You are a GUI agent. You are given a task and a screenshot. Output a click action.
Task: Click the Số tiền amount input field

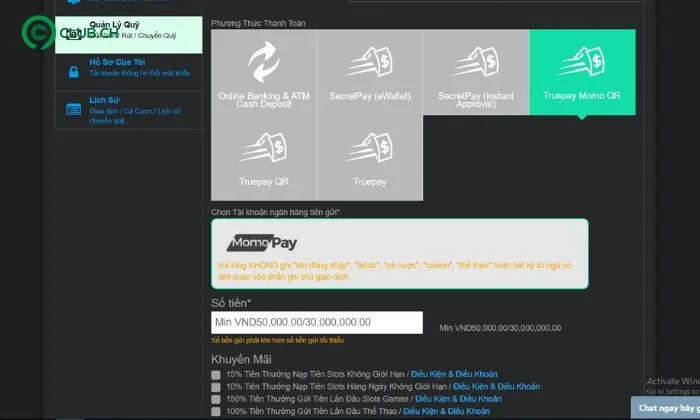[317, 322]
